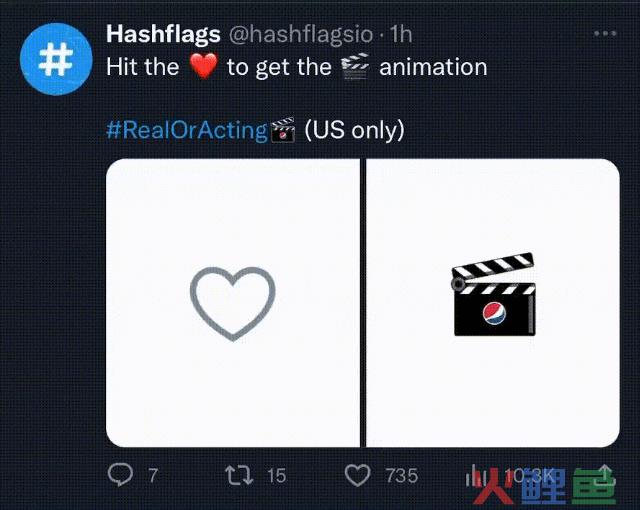Screen dimensions: 640x510
Task: Open the three-dot more options menu
Action: (605, 33)
